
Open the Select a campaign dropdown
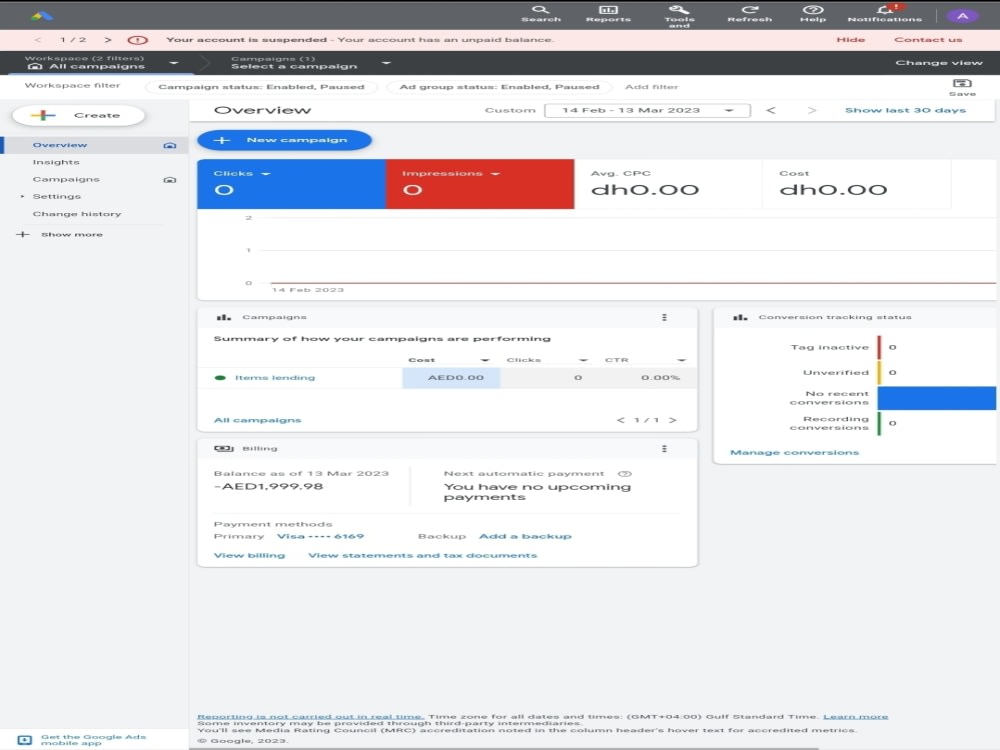click(x=386, y=63)
